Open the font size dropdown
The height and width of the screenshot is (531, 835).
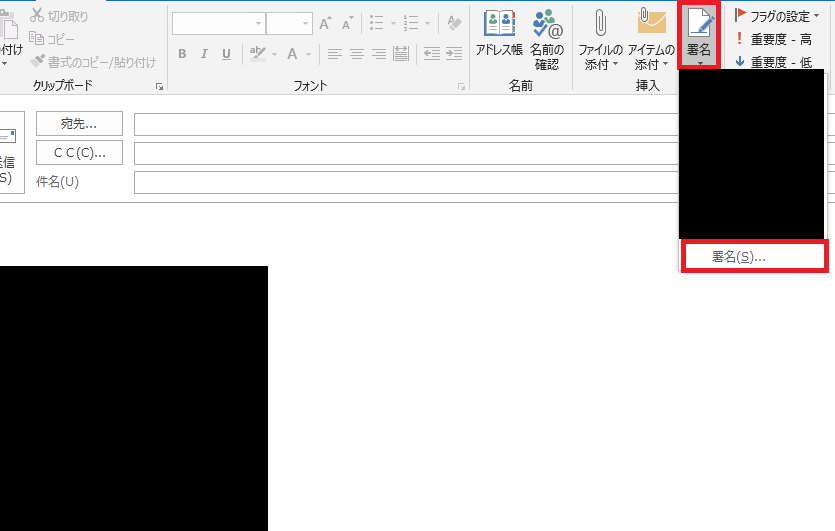click(305, 23)
